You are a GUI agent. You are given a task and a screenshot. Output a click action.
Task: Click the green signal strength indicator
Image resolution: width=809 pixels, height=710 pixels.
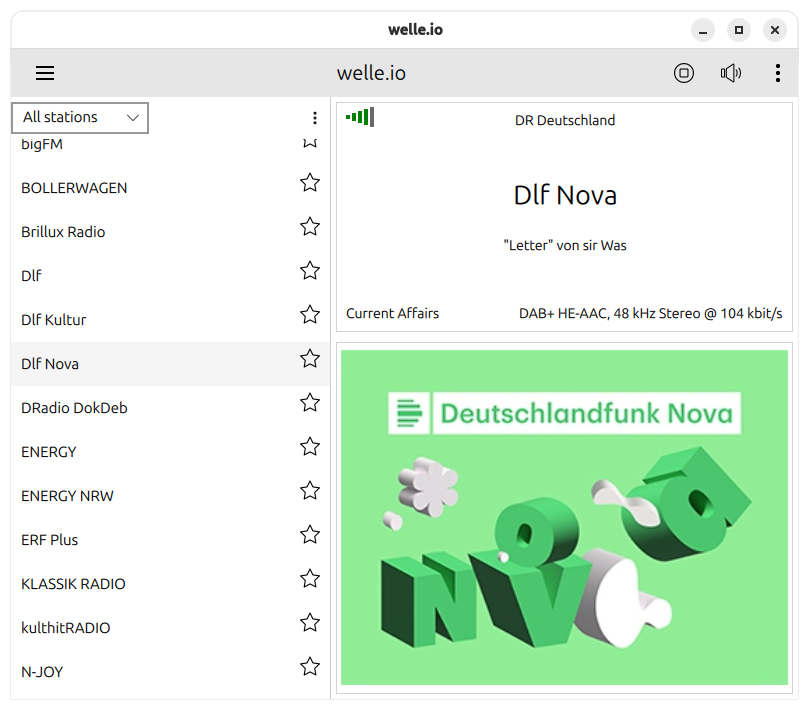(x=359, y=117)
